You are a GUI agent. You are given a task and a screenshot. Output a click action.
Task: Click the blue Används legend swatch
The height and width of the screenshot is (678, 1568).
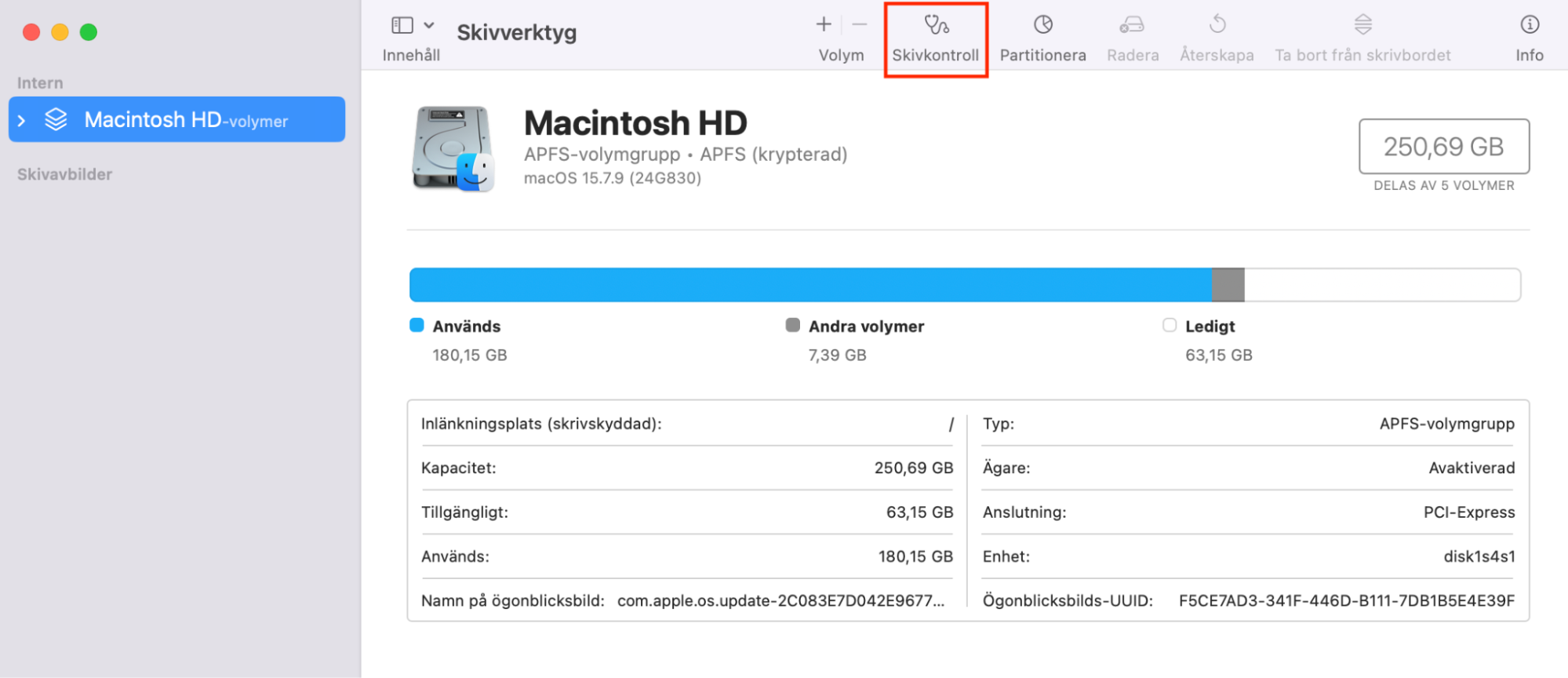coord(417,325)
